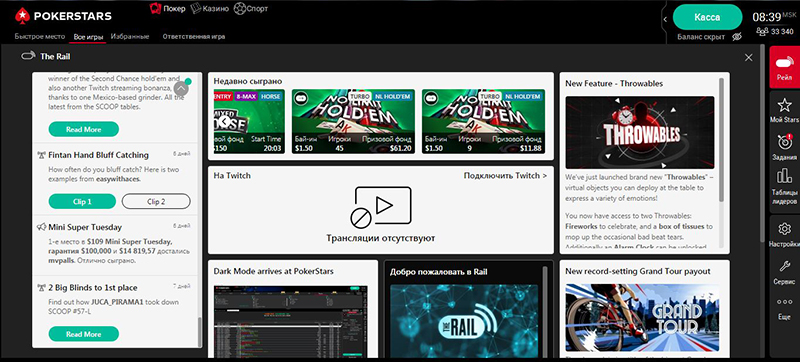Viewport: 800px width, 362px height.
Task: Click the Еще three-dots icon
Action: click(x=784, y=302)
